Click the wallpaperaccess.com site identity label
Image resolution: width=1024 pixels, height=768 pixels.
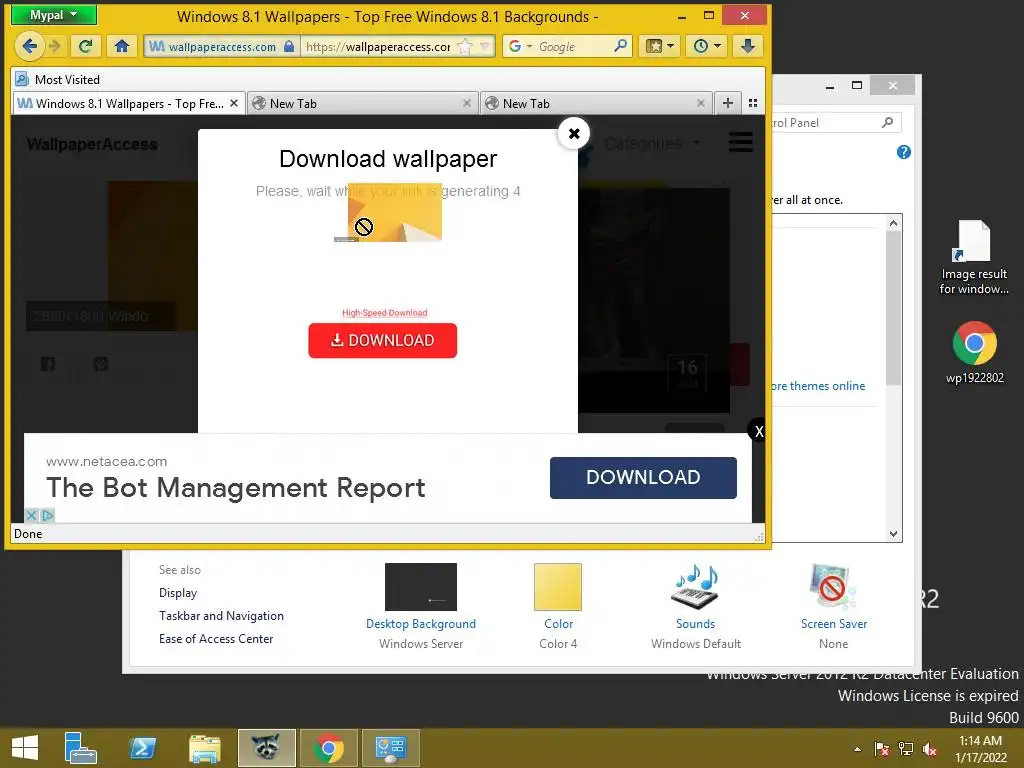pos(221,46)
